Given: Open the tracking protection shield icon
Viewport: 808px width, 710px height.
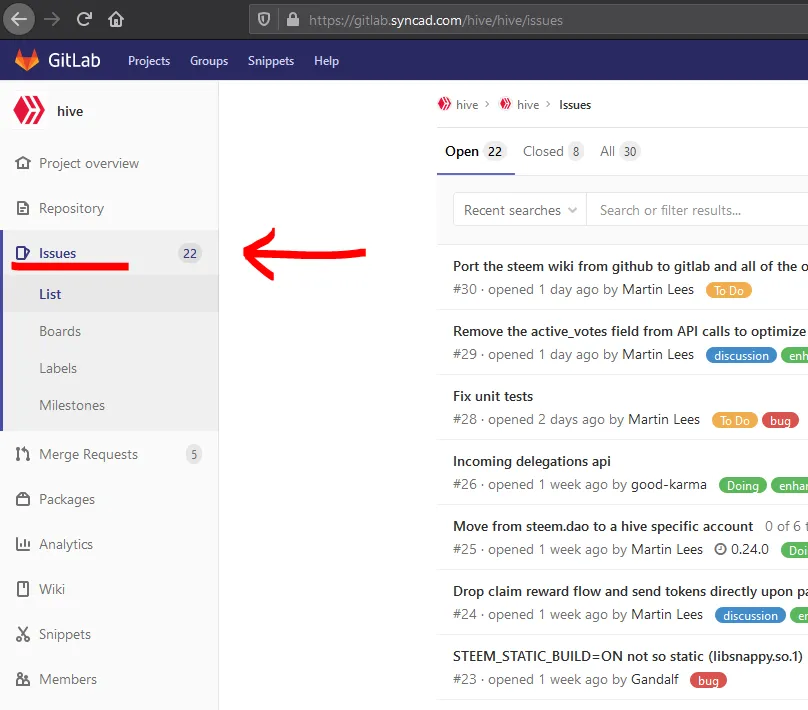Looking at the screenshot, I should 264,20.
